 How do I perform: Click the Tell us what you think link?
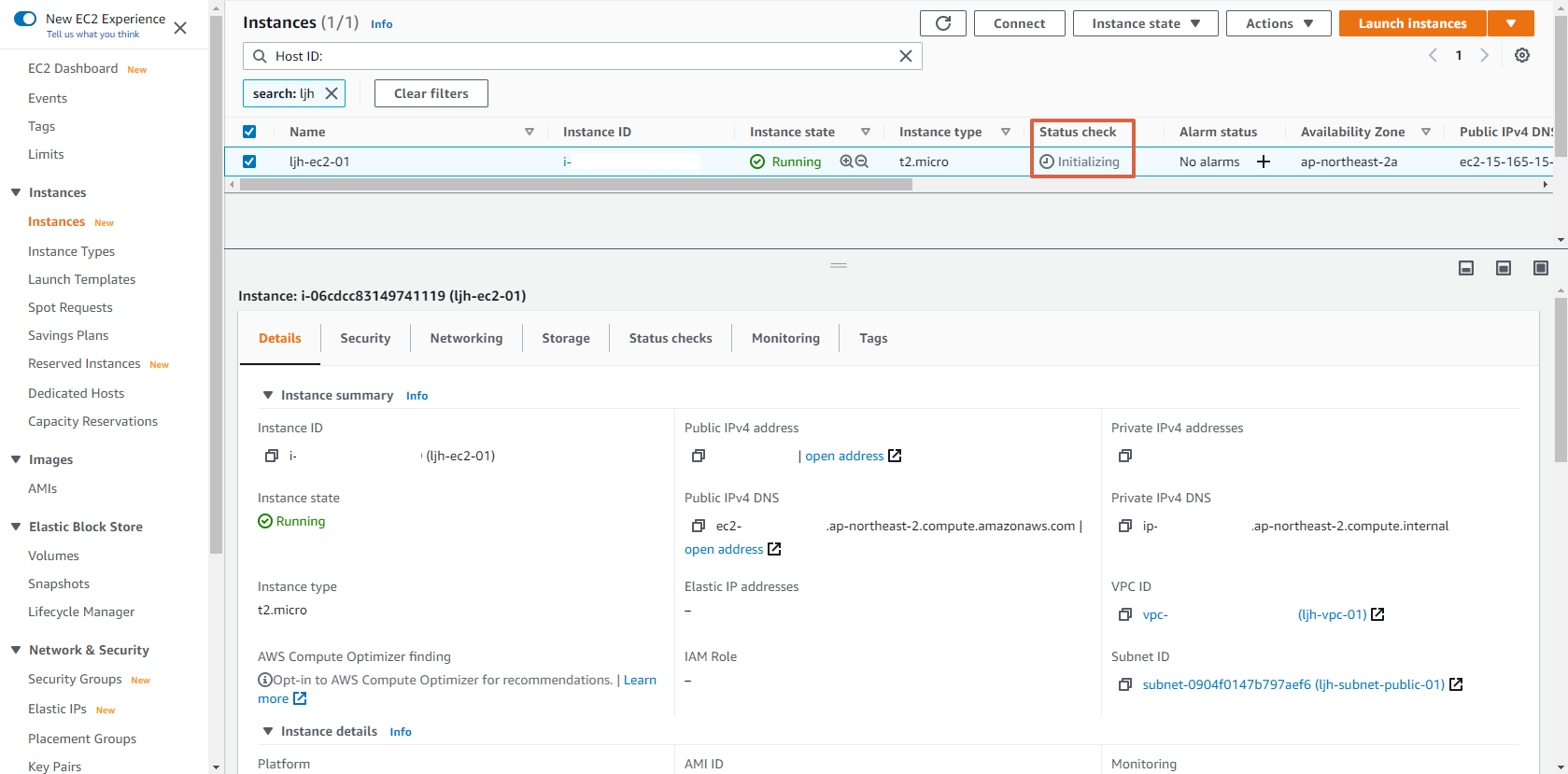[92, 35]
